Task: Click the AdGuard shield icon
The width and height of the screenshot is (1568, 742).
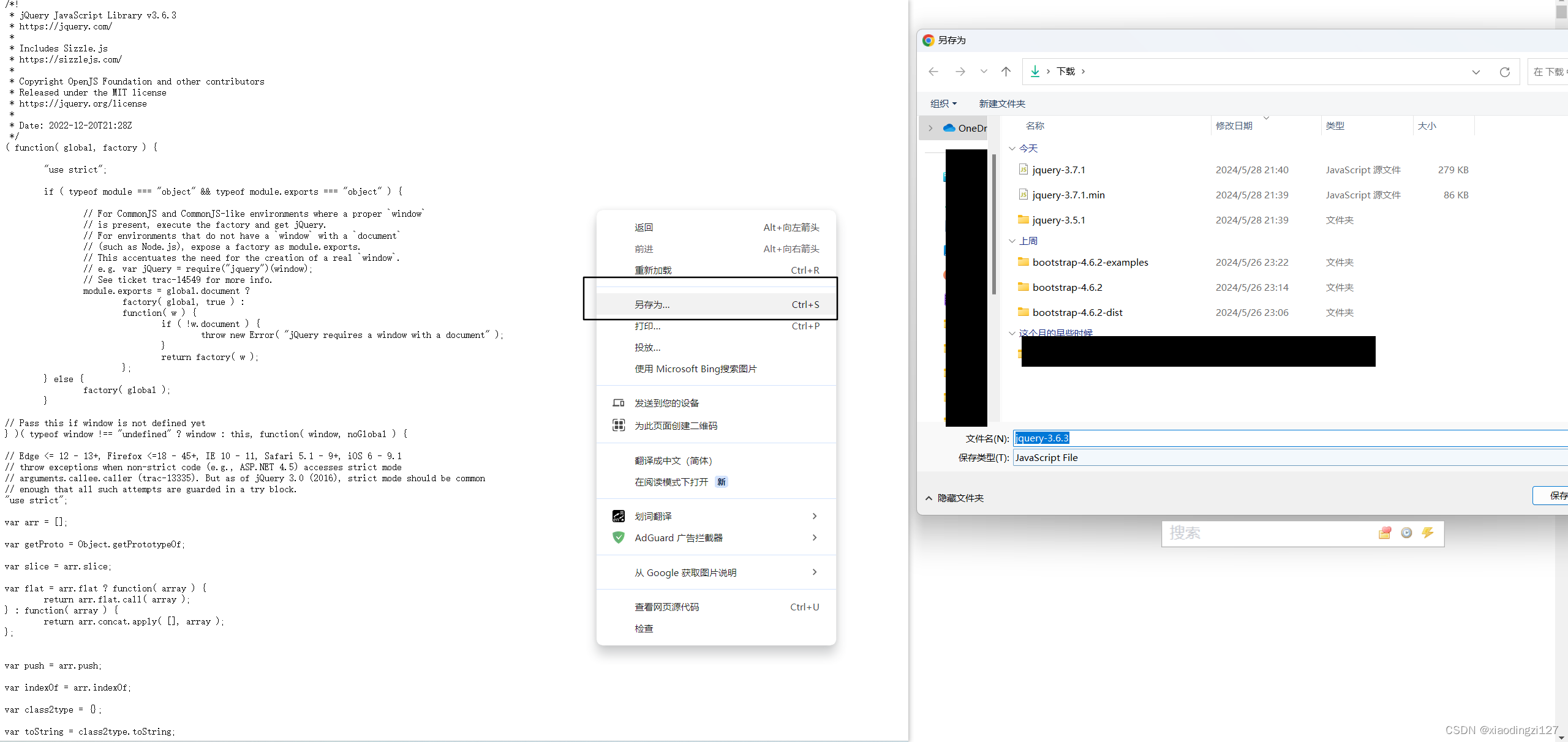Action: tap(619, 538)
